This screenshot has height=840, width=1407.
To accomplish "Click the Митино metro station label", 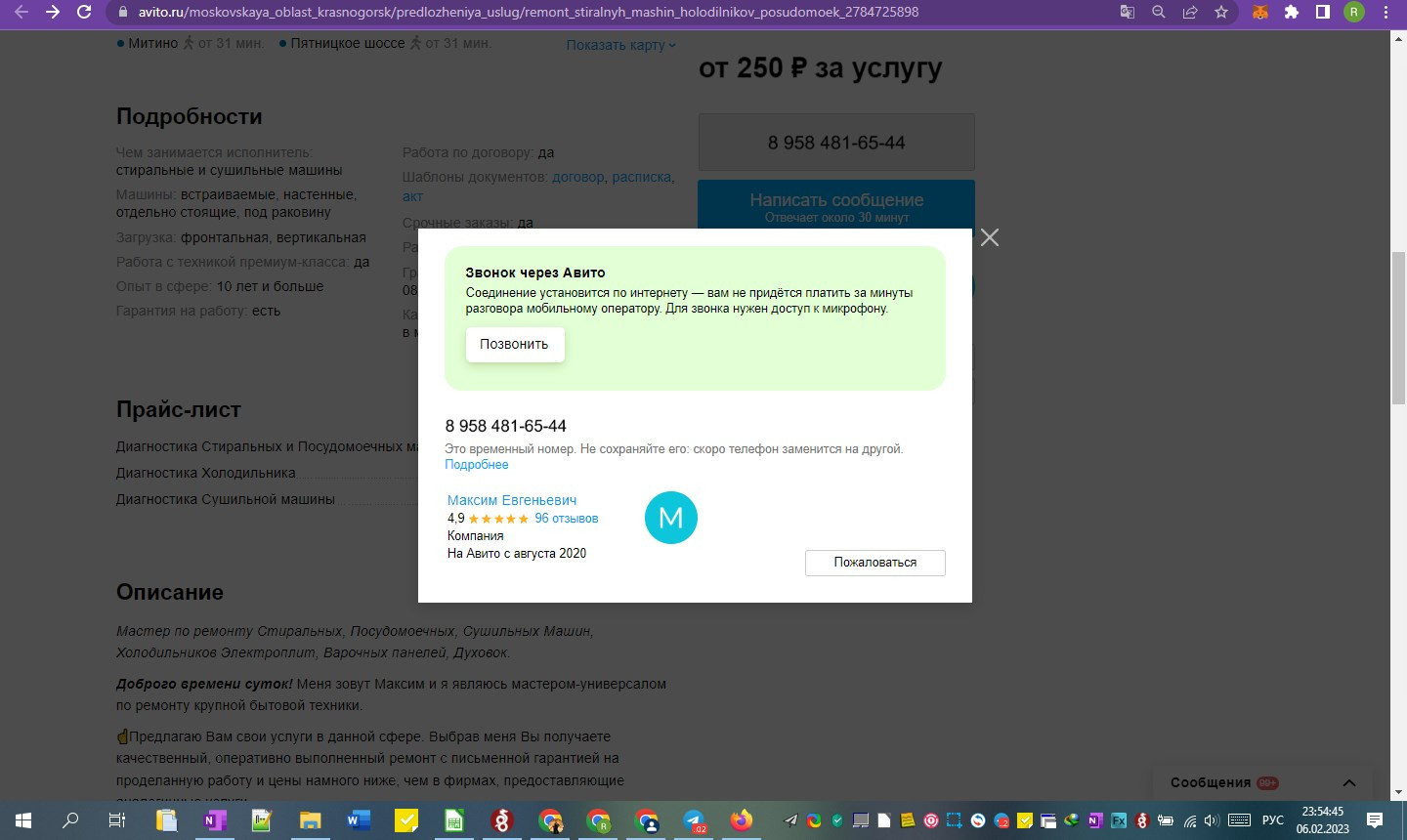I will [x=153, y=43].
